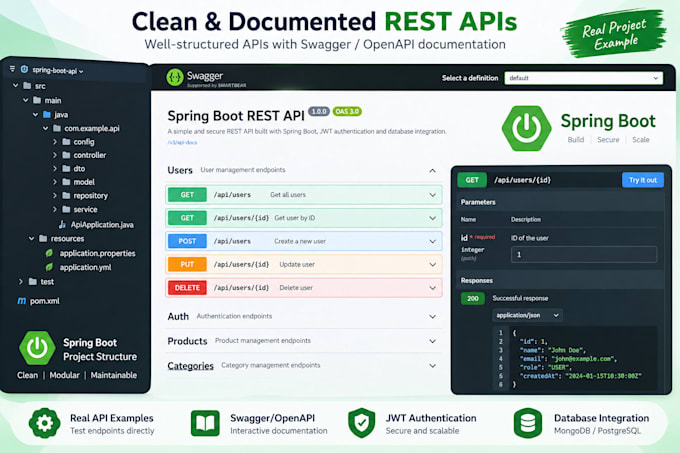
Task: Expand the controller folder
Action: point(55,155)
